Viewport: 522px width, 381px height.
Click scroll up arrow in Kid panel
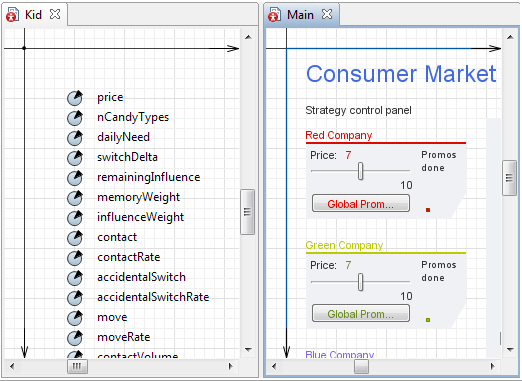point(248,37)
